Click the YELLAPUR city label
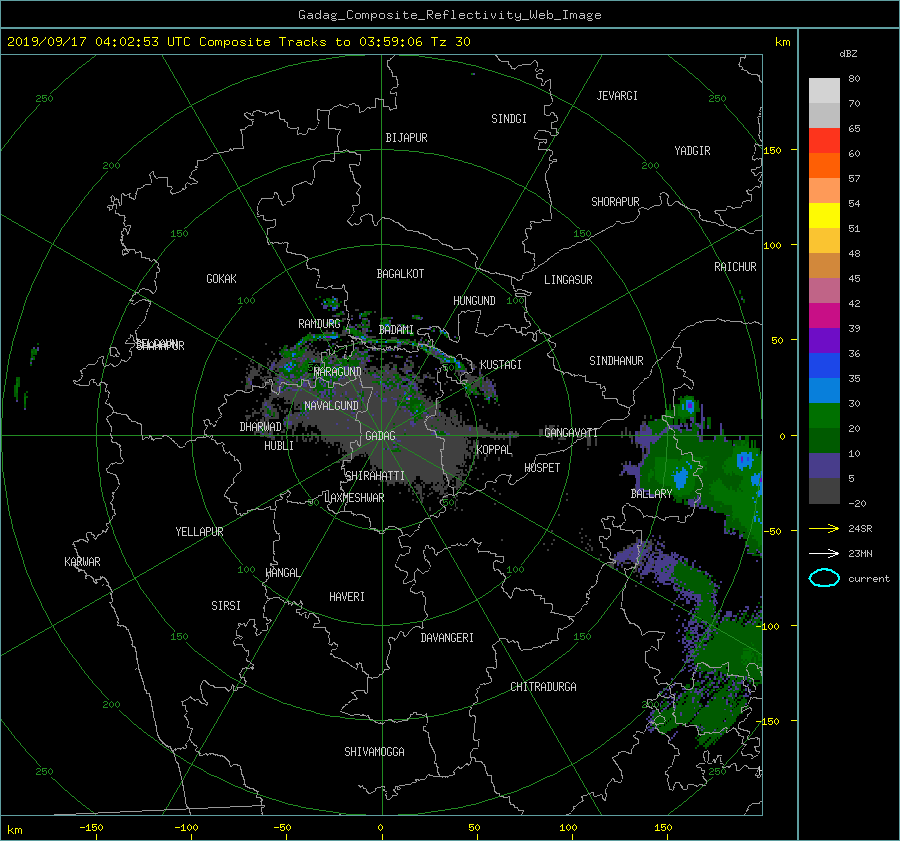 pyautogui.click(x=199, y=532)
